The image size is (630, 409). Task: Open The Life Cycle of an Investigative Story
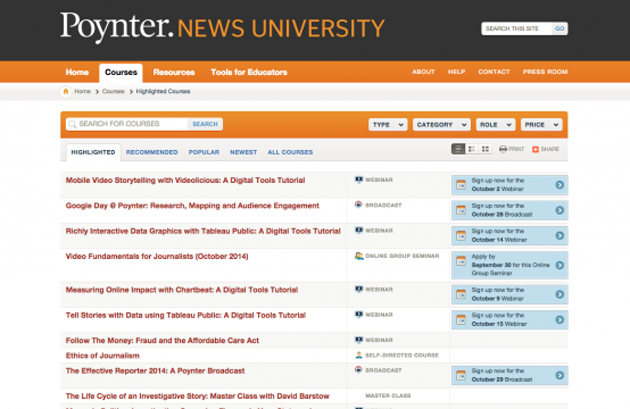(x=197, y=396)
